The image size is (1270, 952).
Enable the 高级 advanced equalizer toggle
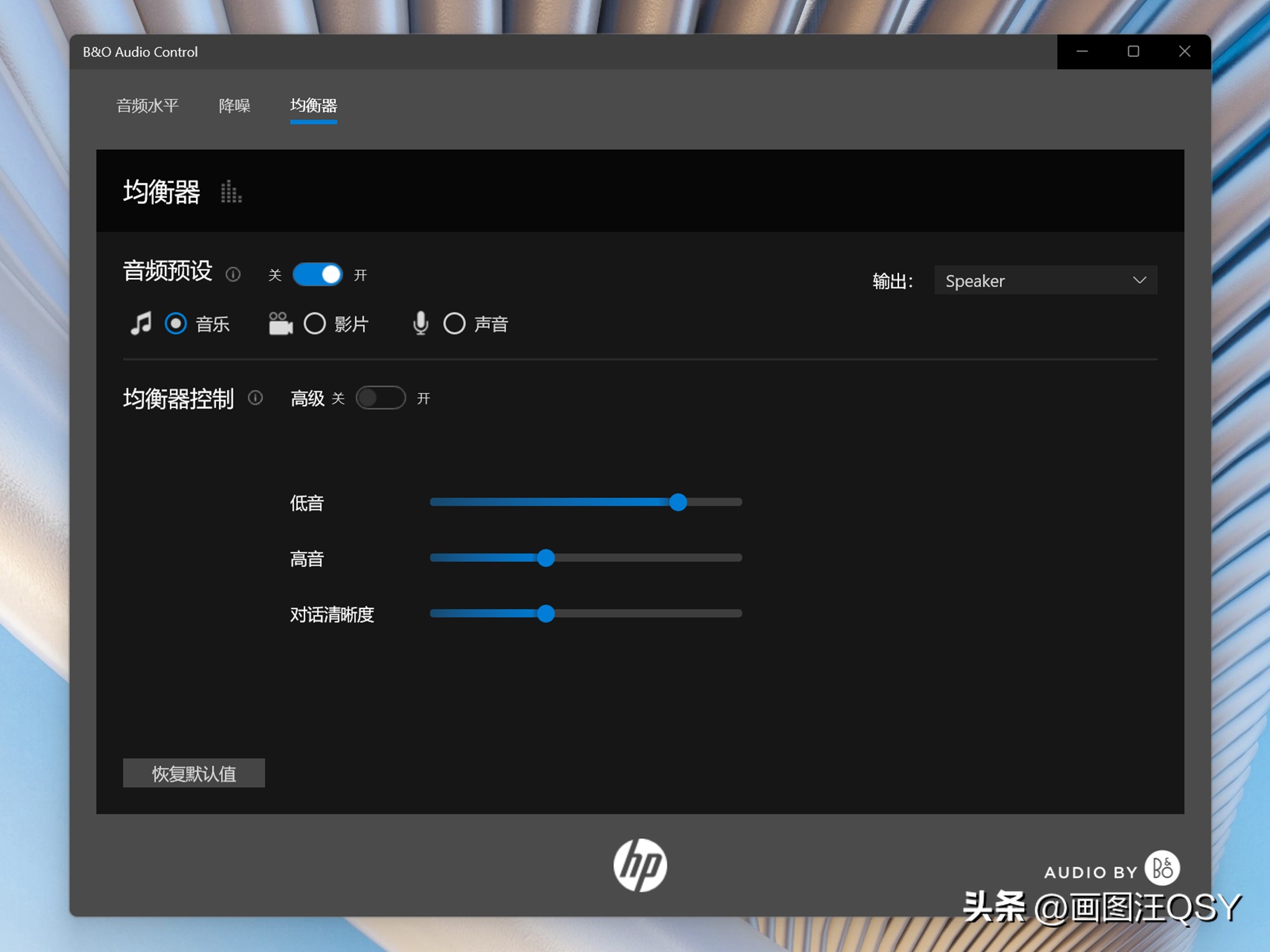tap(381, 398)
